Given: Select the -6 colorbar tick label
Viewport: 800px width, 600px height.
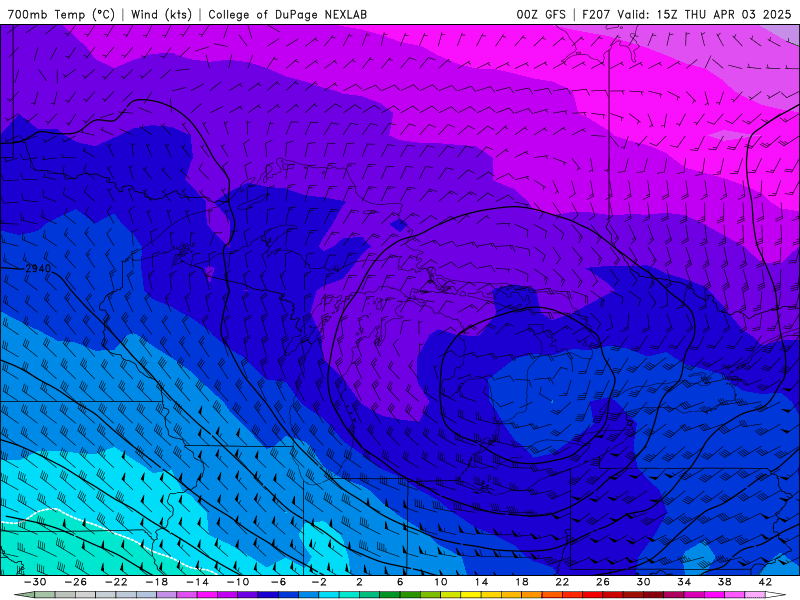Looking at the screenshot, I should pyautogui.click(x=279, y=582).
